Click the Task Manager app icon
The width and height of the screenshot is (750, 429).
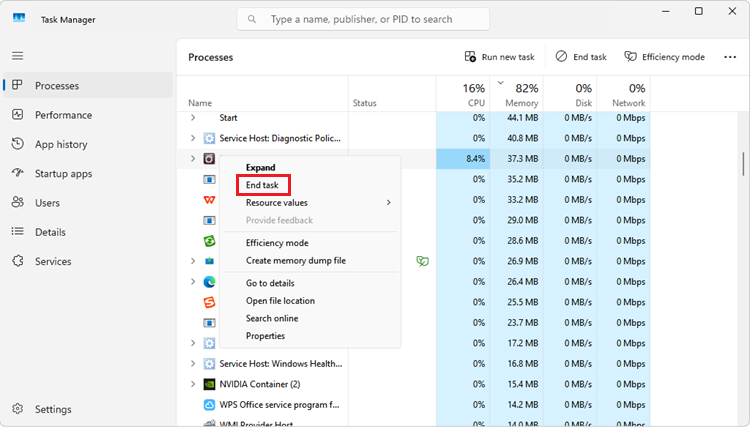pos(19,18)
